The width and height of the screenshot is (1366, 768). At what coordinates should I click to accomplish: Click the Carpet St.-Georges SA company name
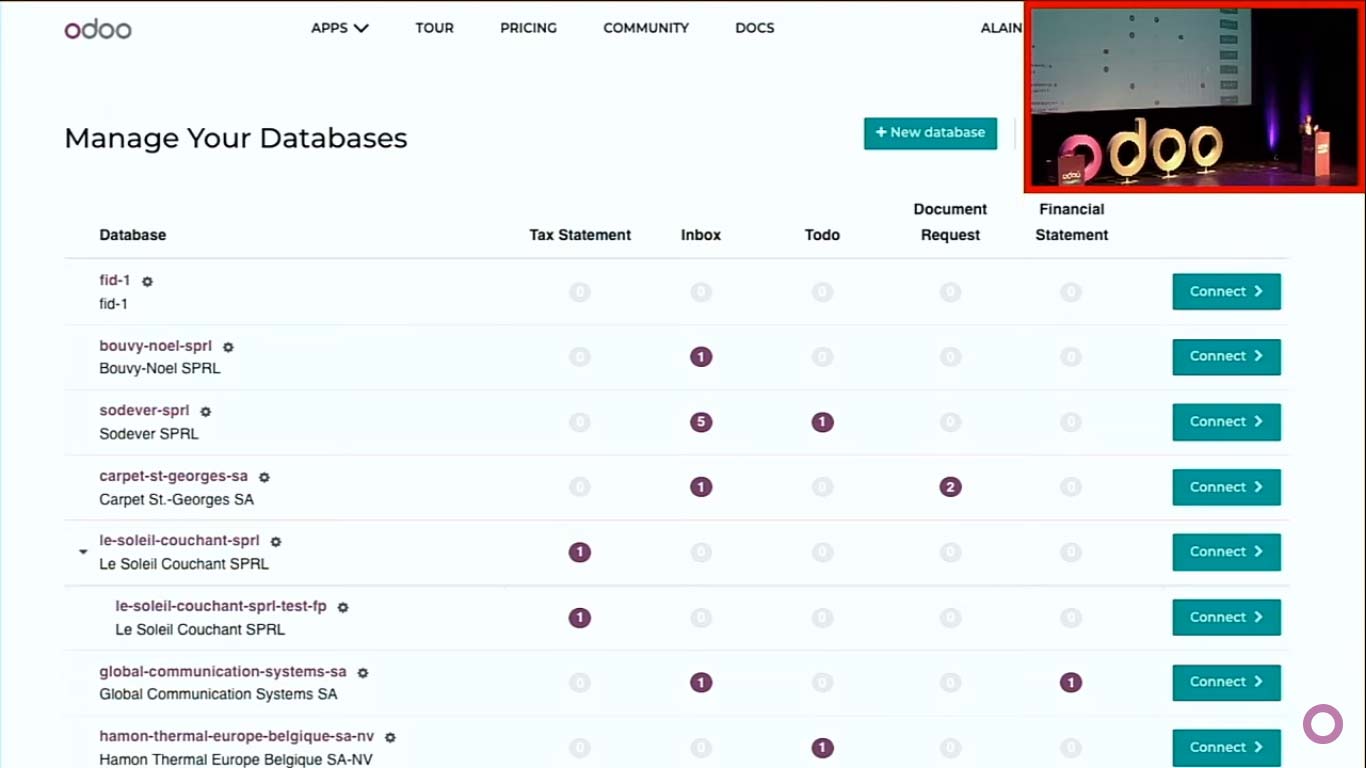pos(177,499)
